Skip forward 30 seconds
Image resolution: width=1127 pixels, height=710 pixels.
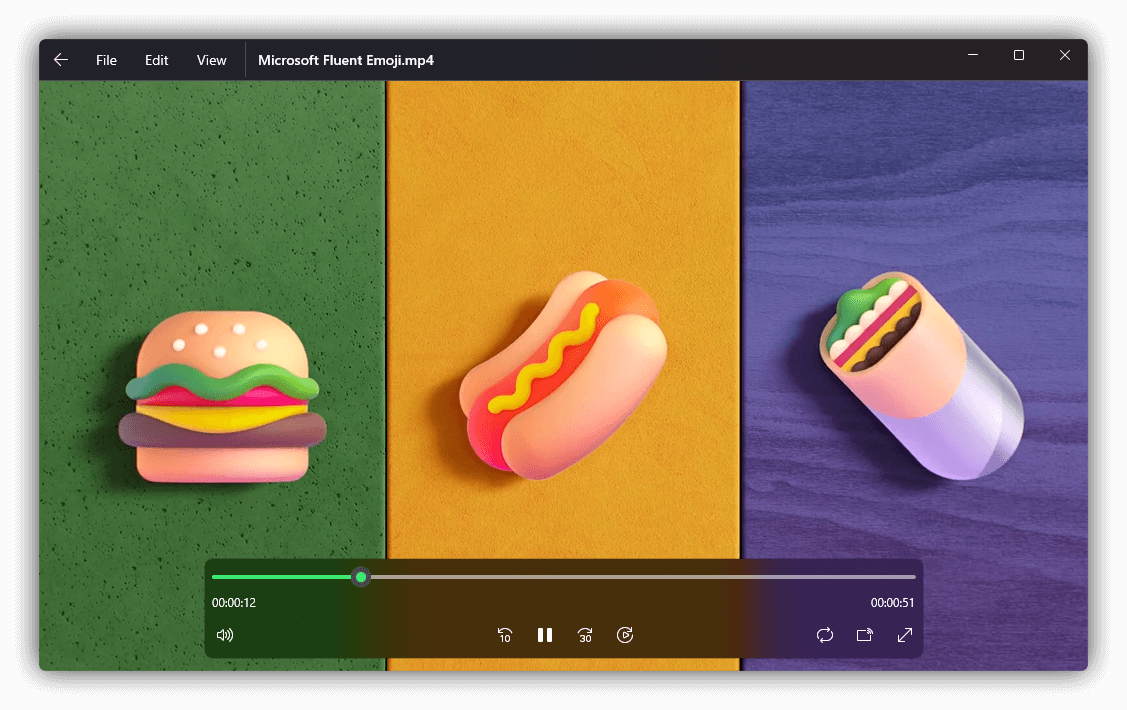585,635
